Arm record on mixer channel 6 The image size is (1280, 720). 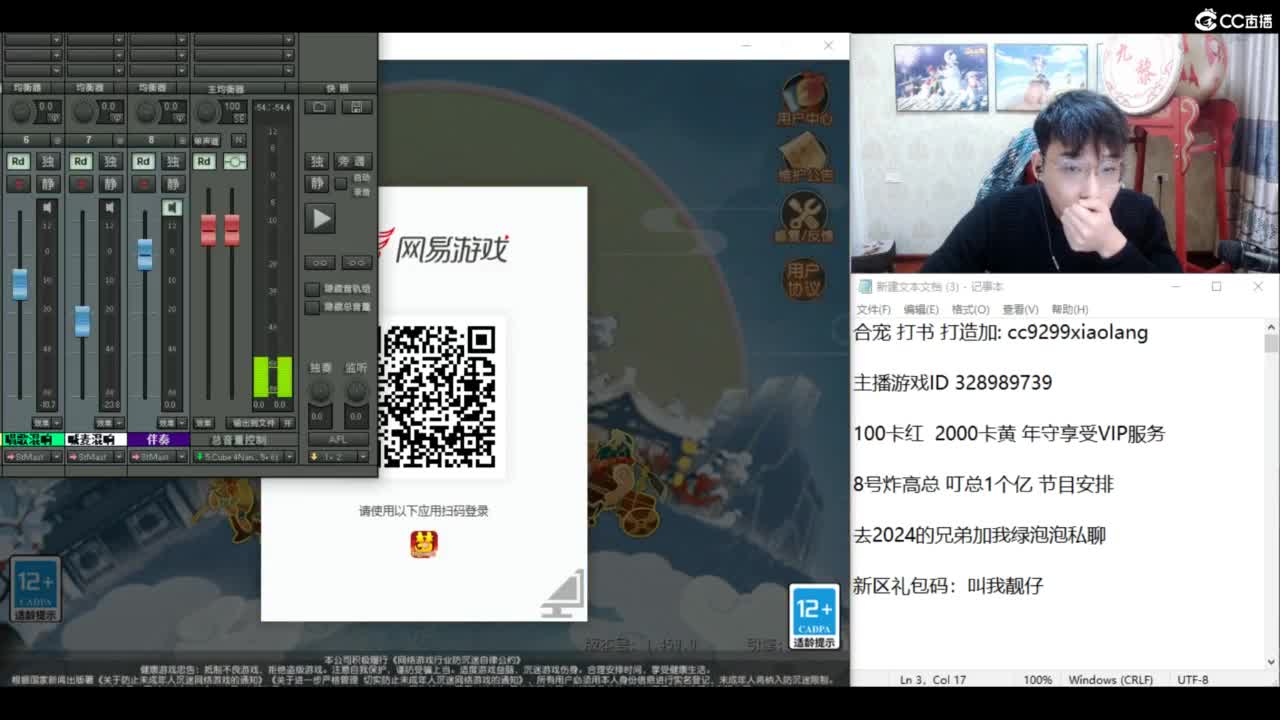click(x=18, y=184)
